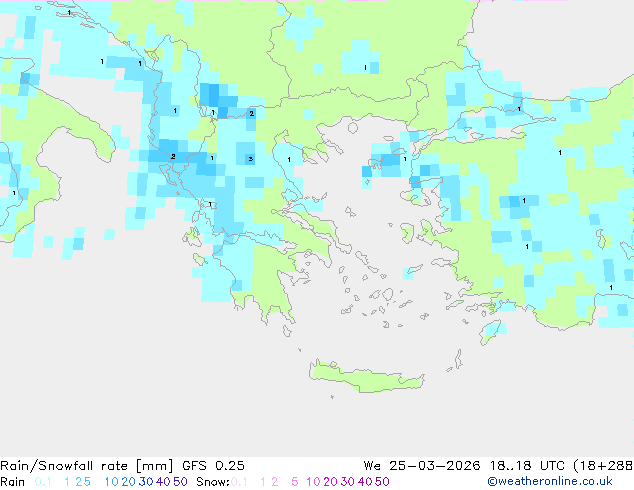This screenshot has height=490, width=634.
Task: Select the snow legend value 30
Action: pos(348,482)
